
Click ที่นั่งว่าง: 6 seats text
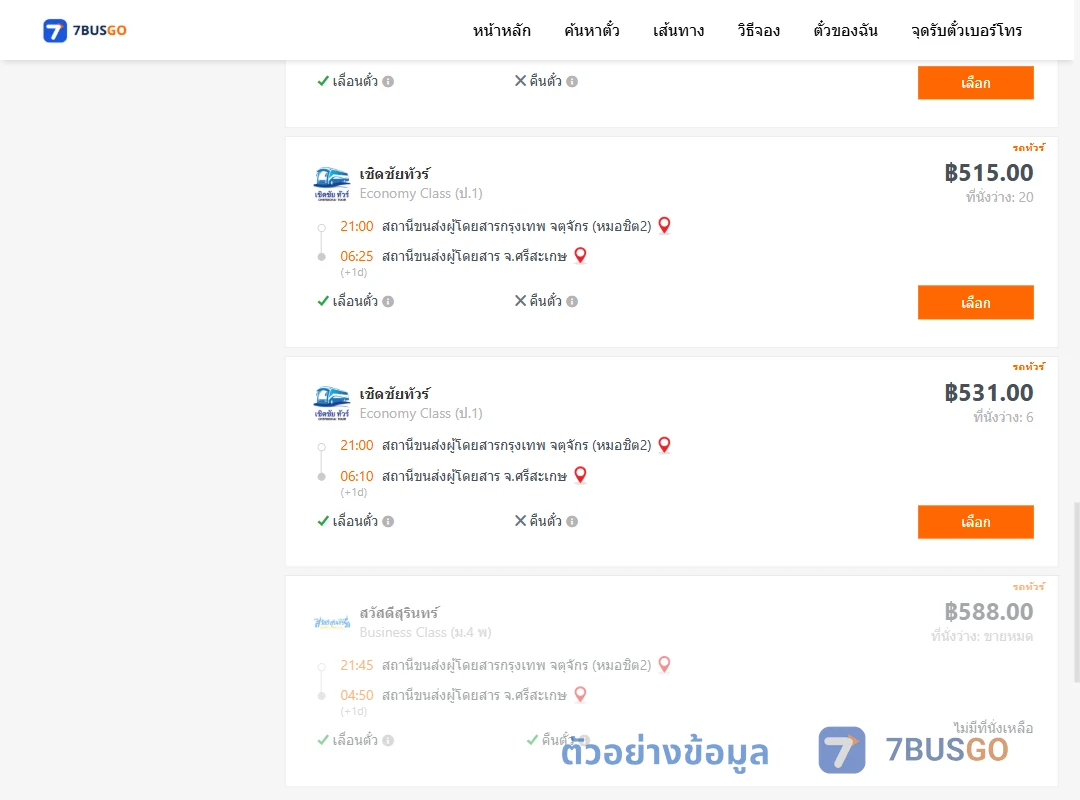pyautogui.click(x=1003, y=417)
